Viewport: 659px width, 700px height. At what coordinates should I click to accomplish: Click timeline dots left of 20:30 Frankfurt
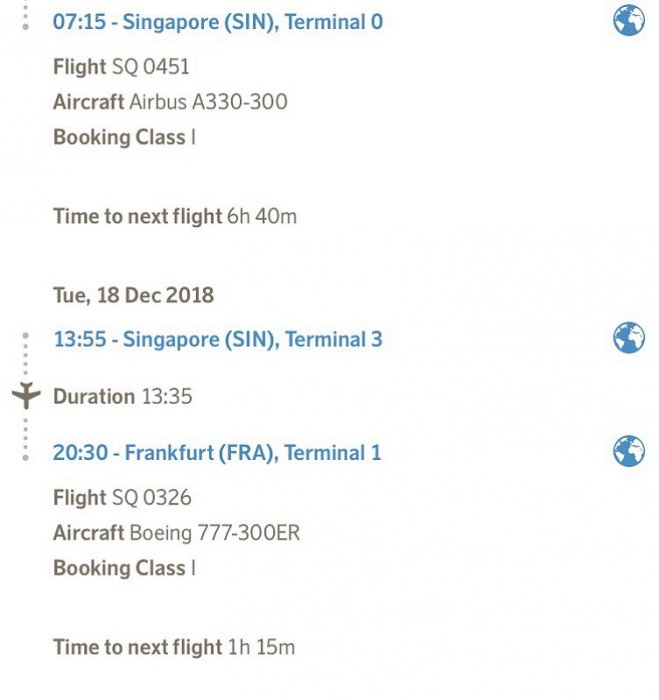click(26, 441)
